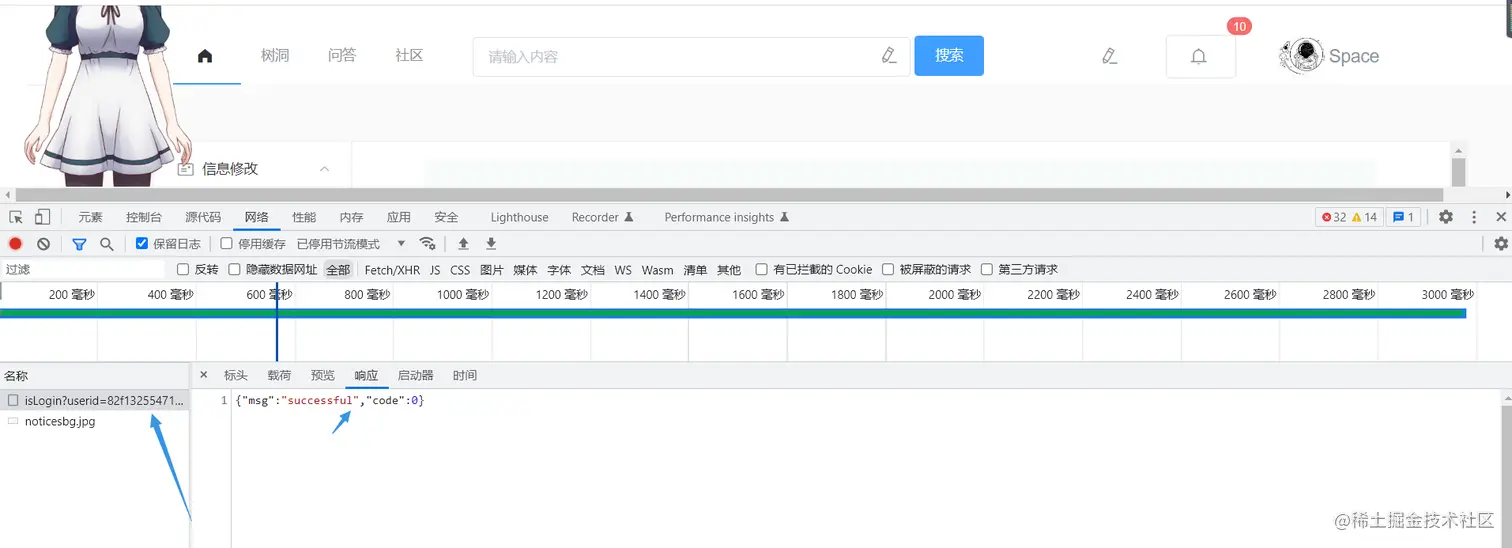Open 问答 navigation link
Screen dimensions: 1512x548
point(342,56)
